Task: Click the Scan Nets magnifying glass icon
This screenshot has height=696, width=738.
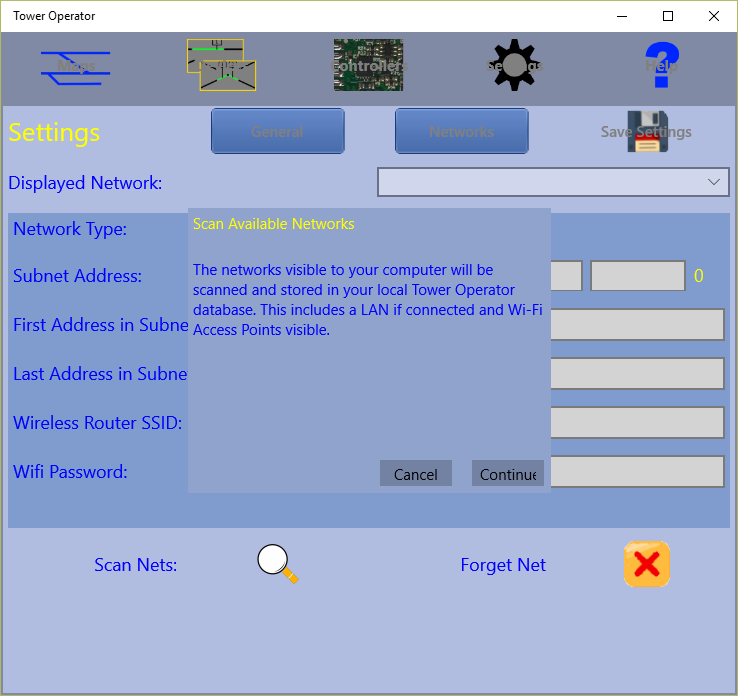Action: pyautogui.click(x=277, y=564)
